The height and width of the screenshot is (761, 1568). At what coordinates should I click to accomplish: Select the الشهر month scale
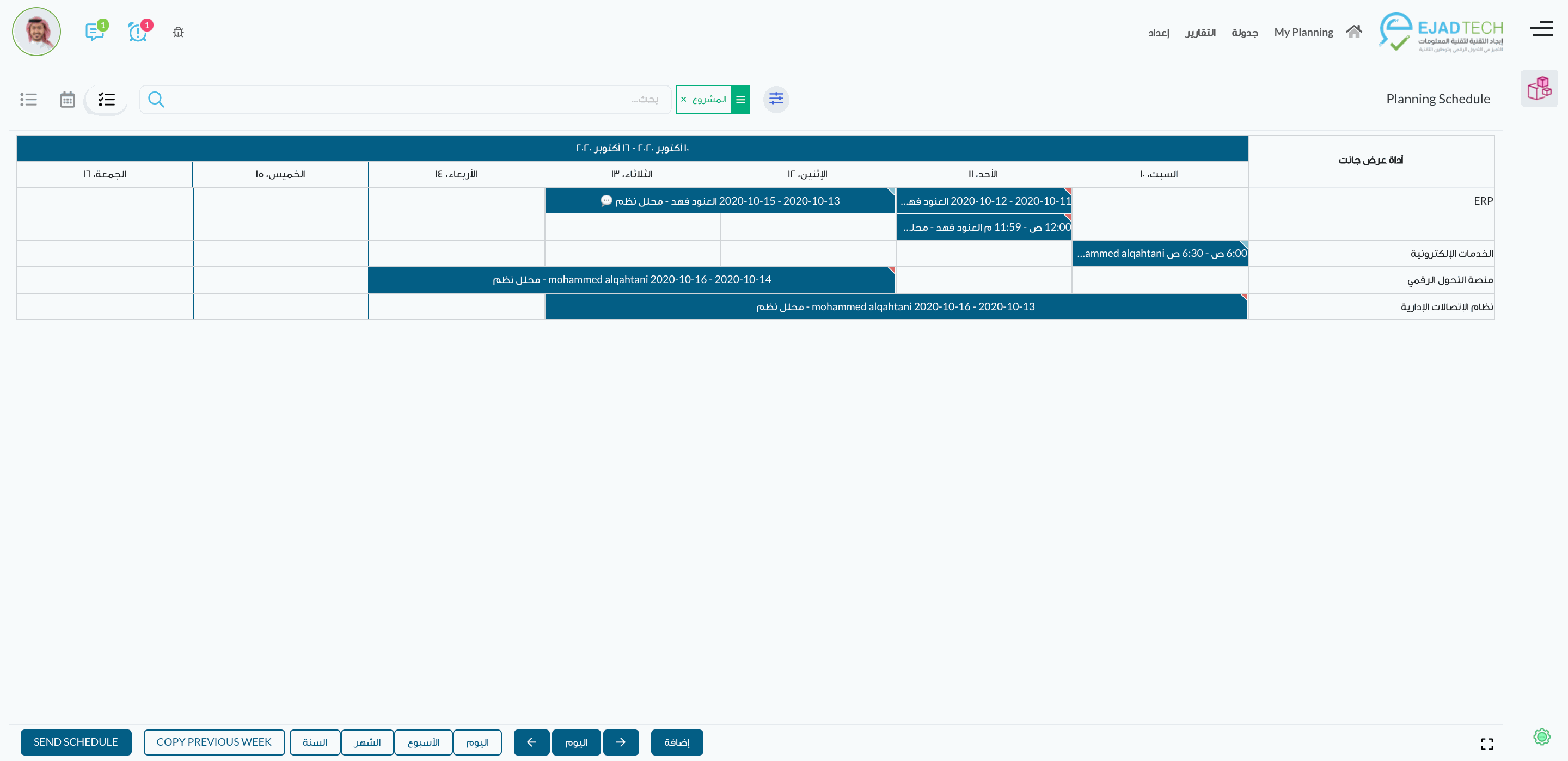(x=367, y=742)
